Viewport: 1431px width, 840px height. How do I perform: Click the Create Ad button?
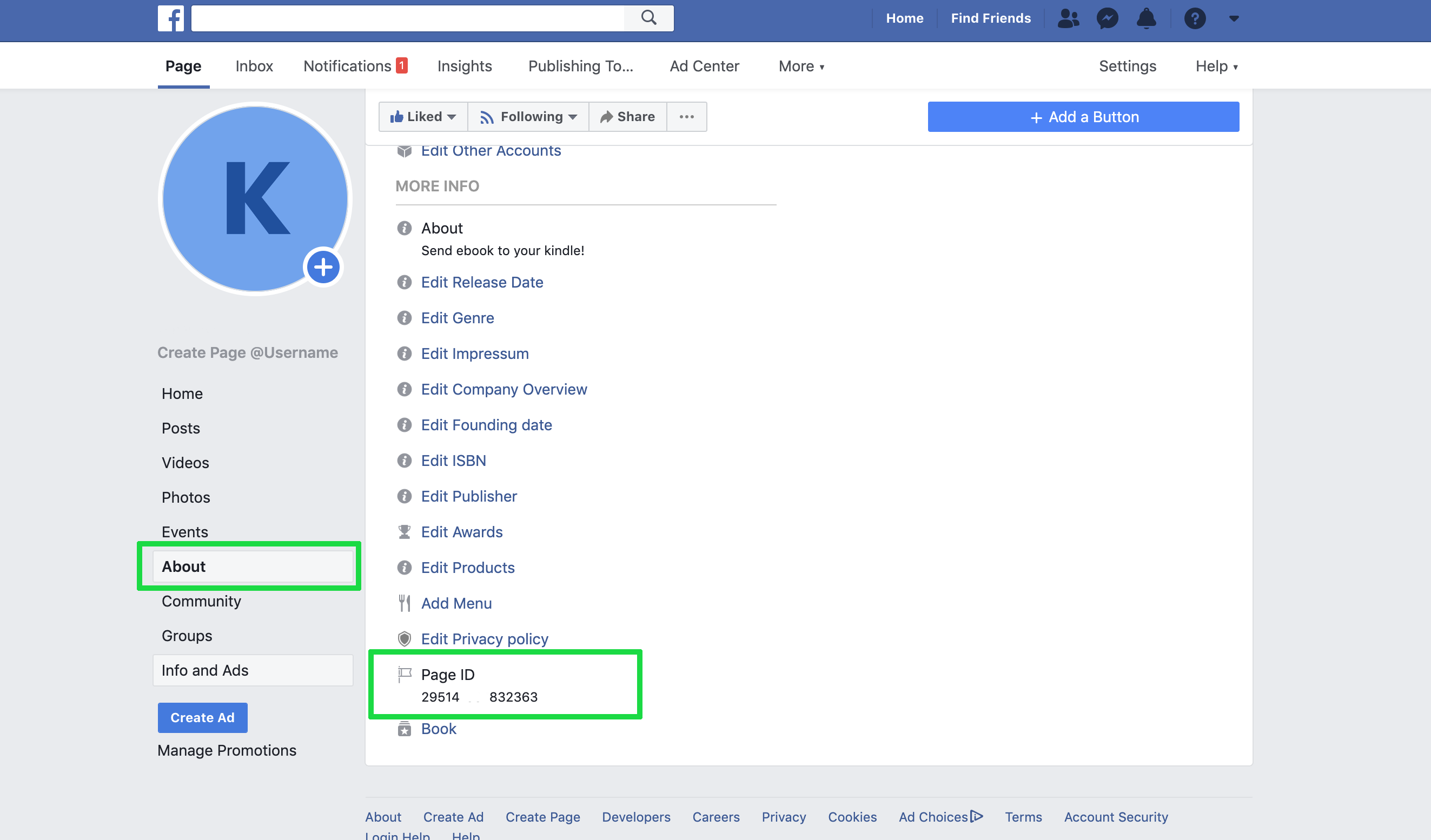(x=203, y=717)
